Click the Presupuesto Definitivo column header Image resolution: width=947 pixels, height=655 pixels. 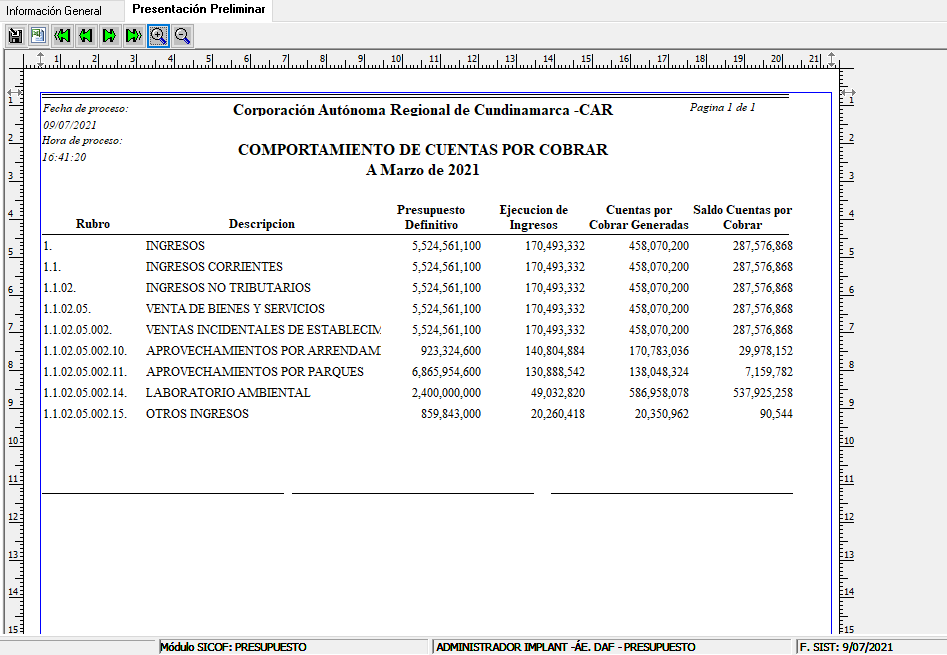[x=431, y=217]
